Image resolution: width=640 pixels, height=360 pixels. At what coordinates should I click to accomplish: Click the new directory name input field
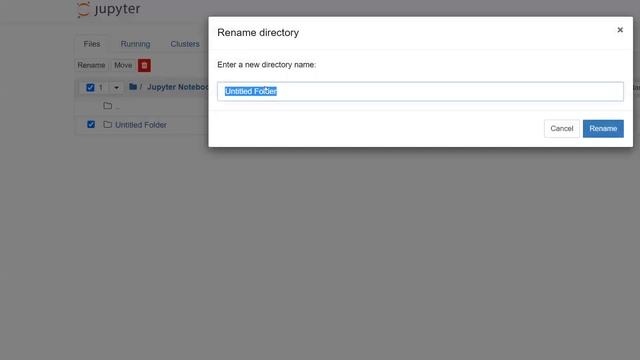coord(420,91)
